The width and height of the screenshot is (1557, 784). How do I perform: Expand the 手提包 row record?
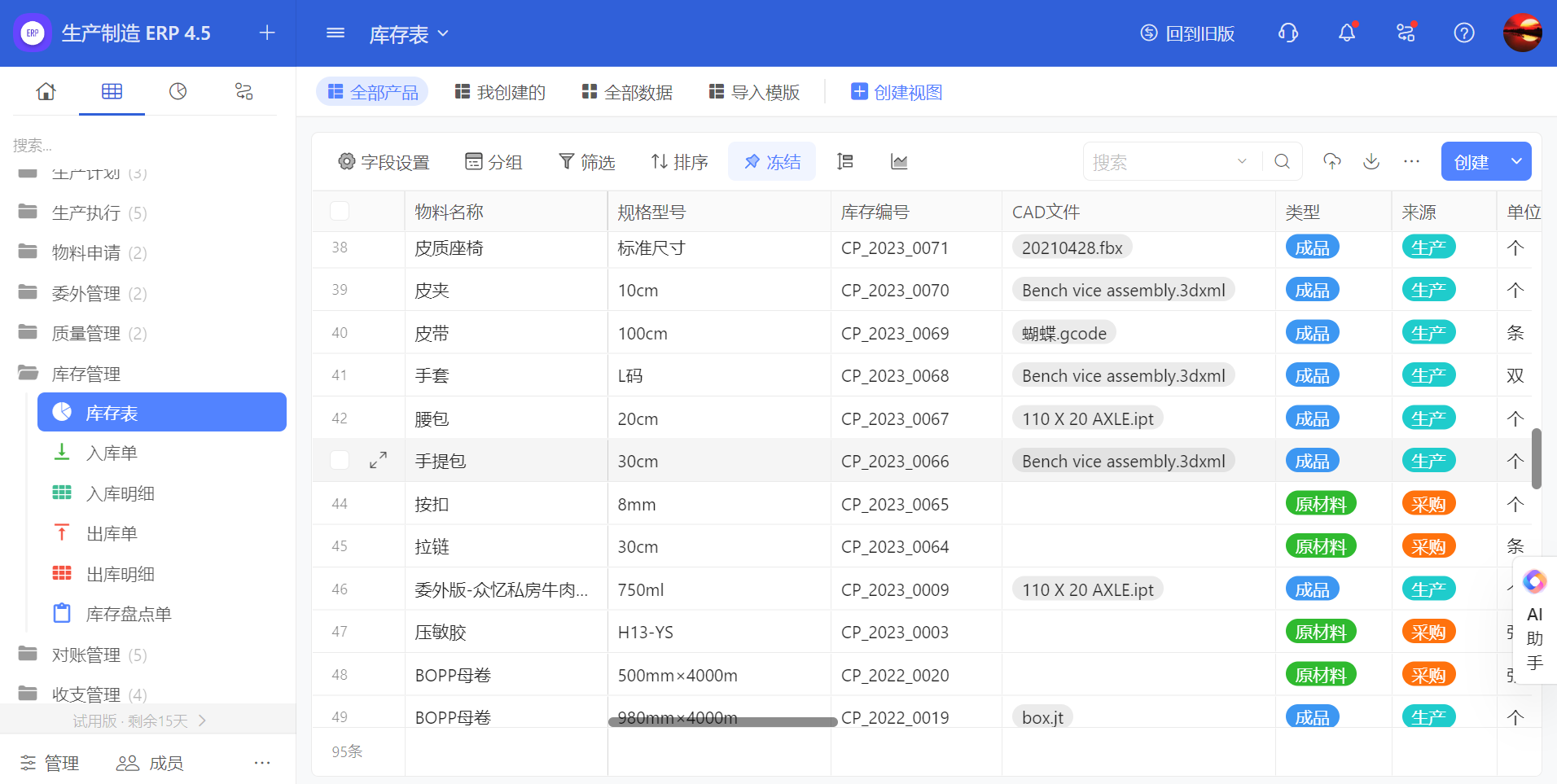click(378, 461)
